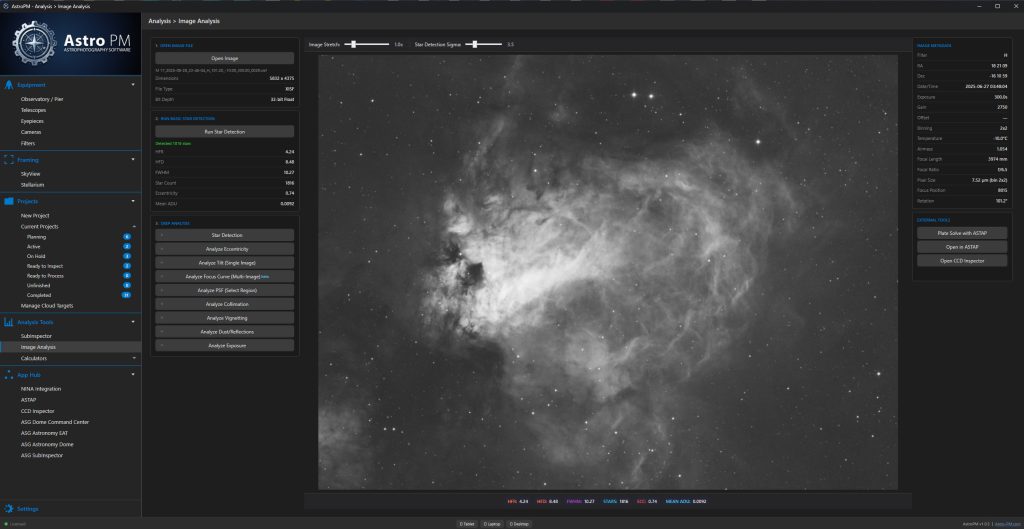Open the Filters page
Screen dimensions: 1024x529
pyautogui.click(x=28, y=143)
